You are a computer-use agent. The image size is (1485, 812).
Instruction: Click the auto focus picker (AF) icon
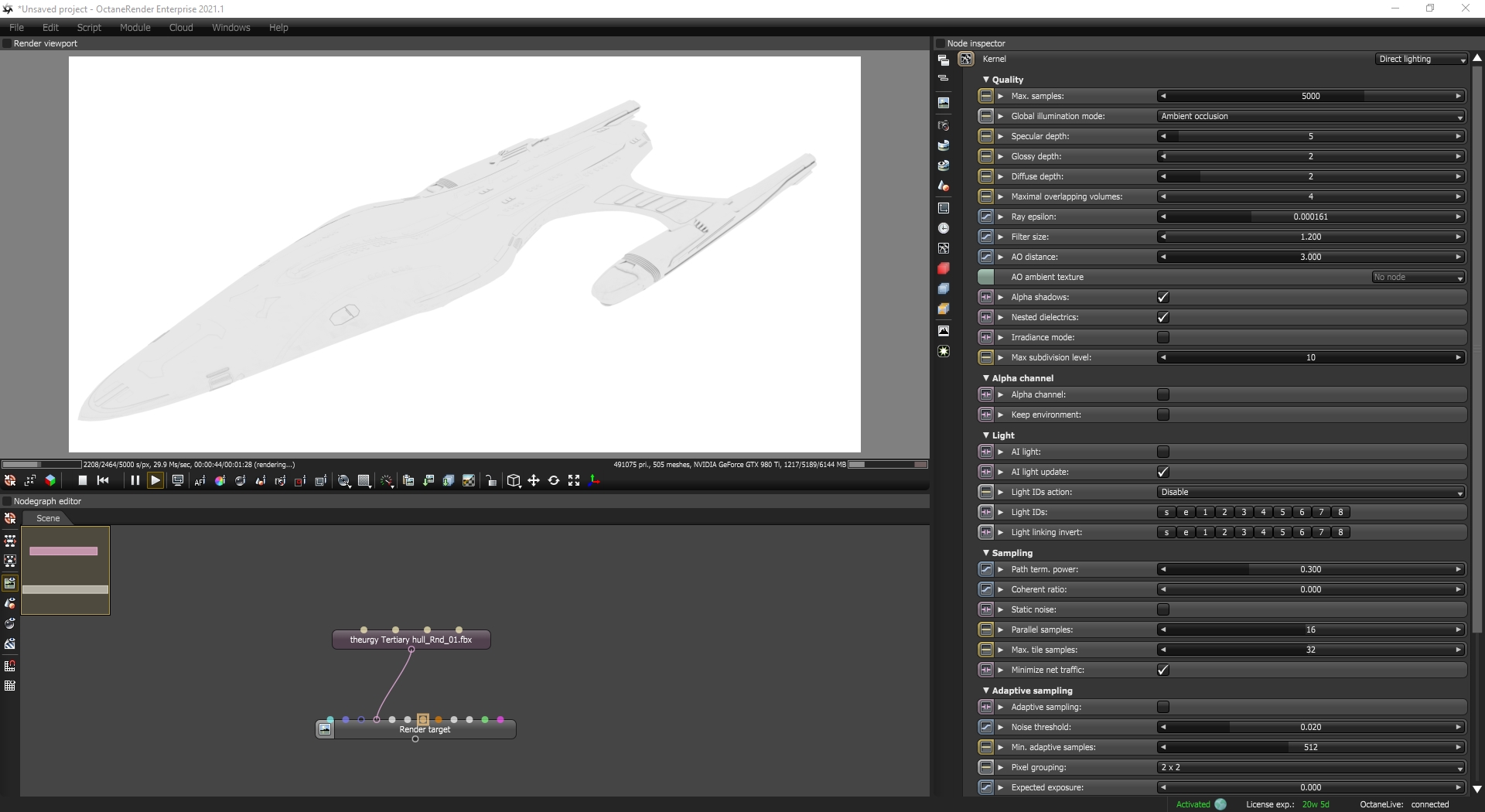[200, 481]
